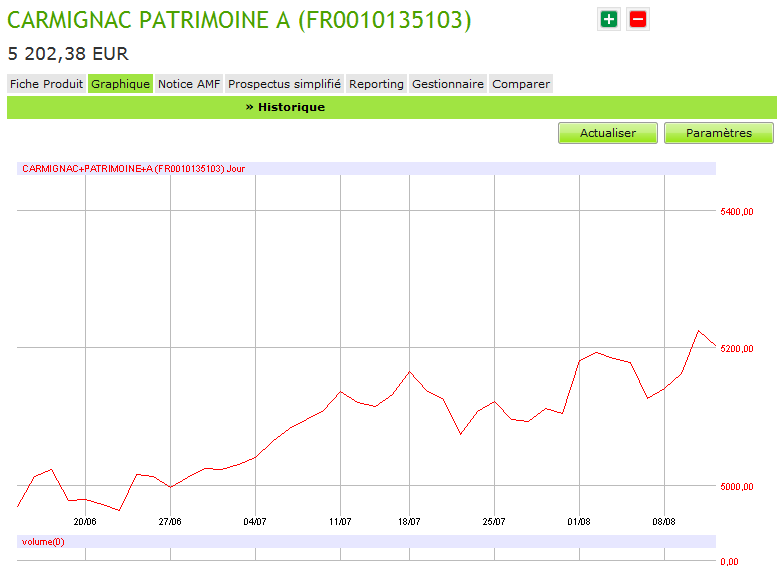Open the Fiche Produit tab
Viewport: 782px width, 571px height.
46,84
